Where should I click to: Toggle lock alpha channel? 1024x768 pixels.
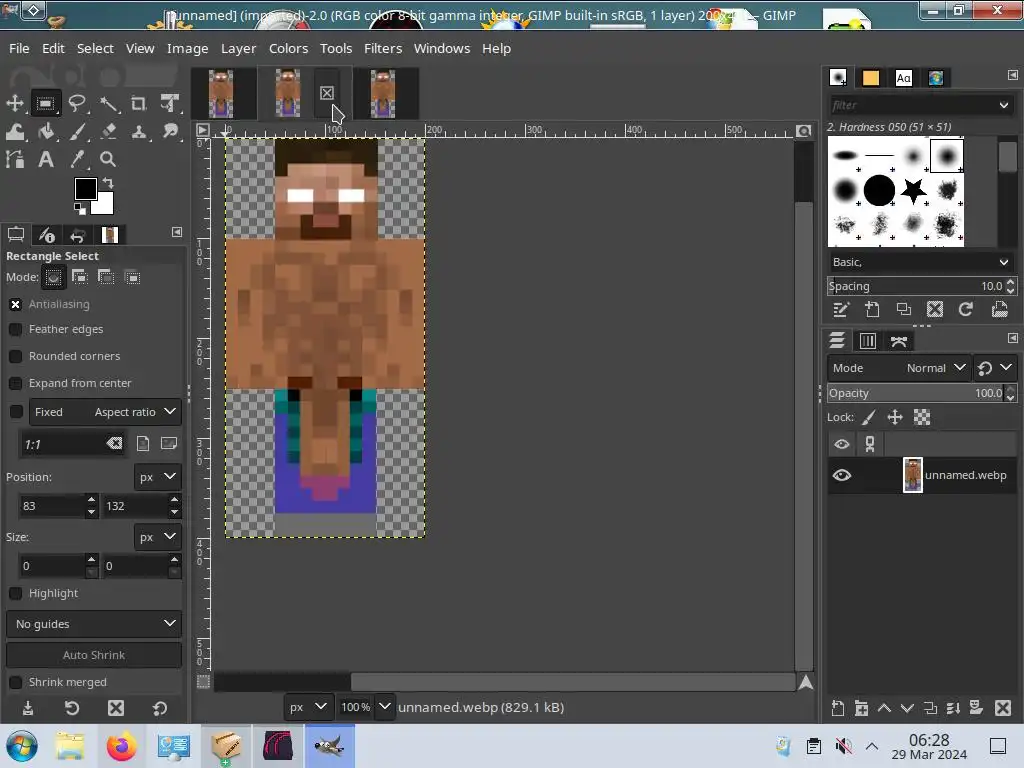(922, 417)
